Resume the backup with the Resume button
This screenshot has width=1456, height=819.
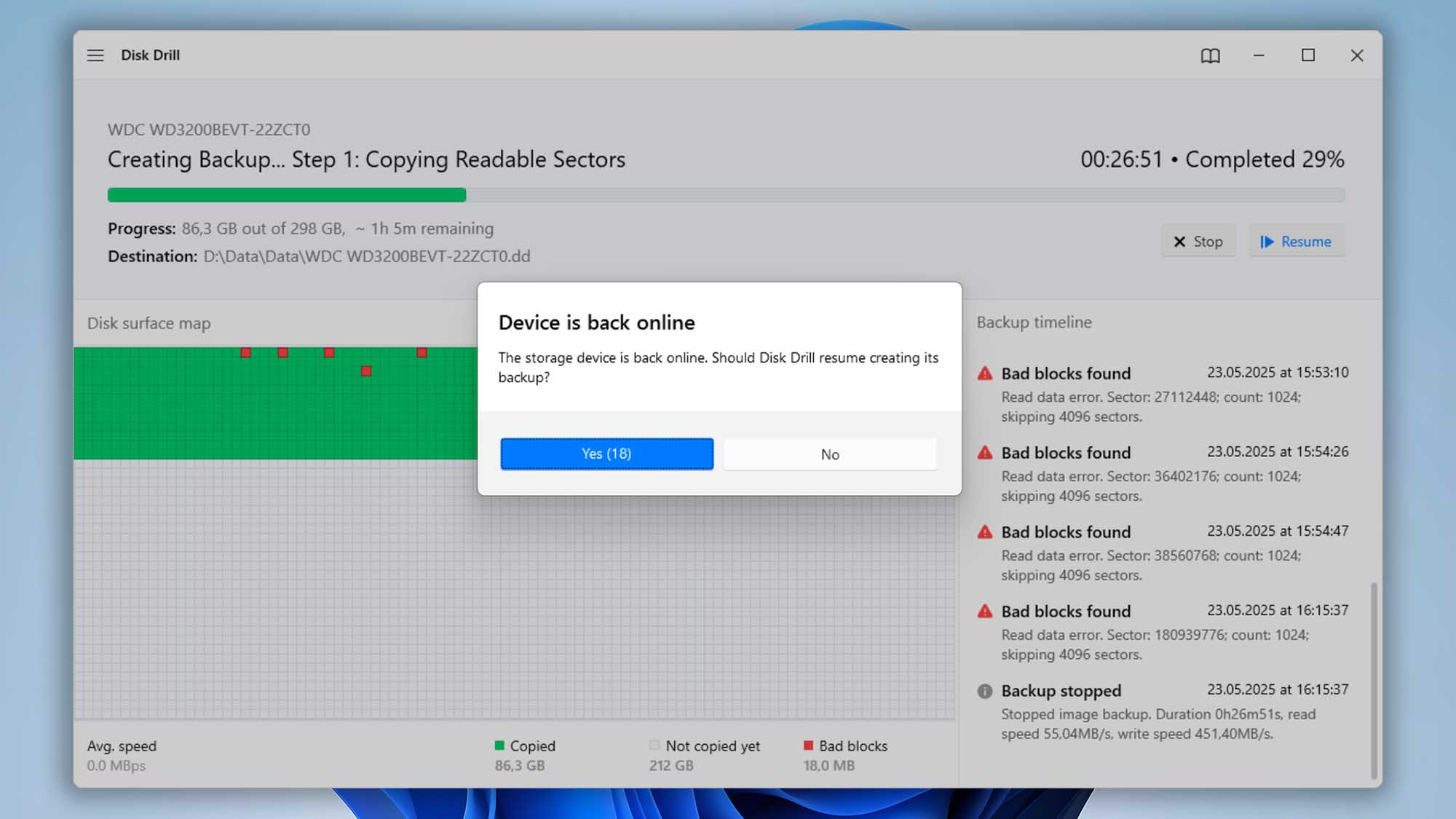click(1297, 241)
